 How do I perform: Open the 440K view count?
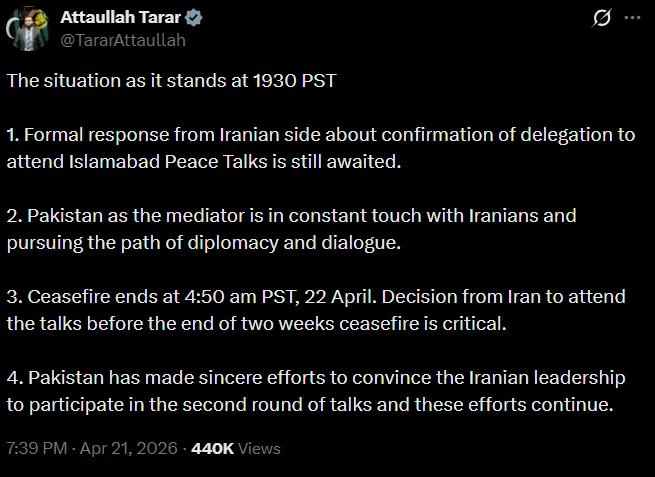[213, 449]
